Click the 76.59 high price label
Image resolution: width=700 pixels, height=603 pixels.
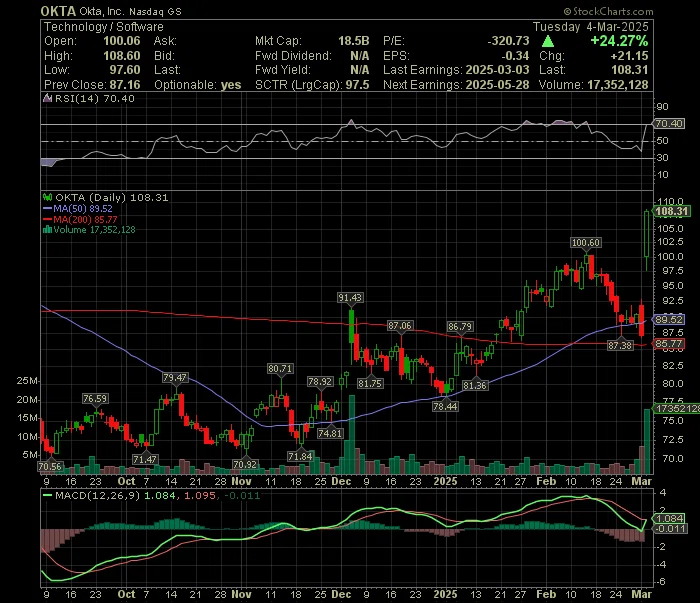pyautogui.click(x=95, y=399)
